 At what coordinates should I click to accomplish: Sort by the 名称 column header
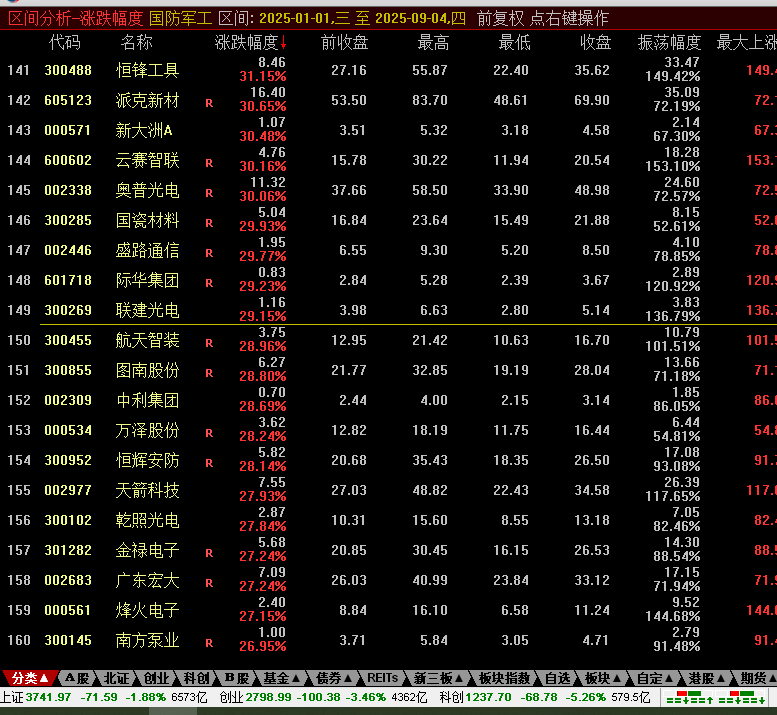point(136,43)
